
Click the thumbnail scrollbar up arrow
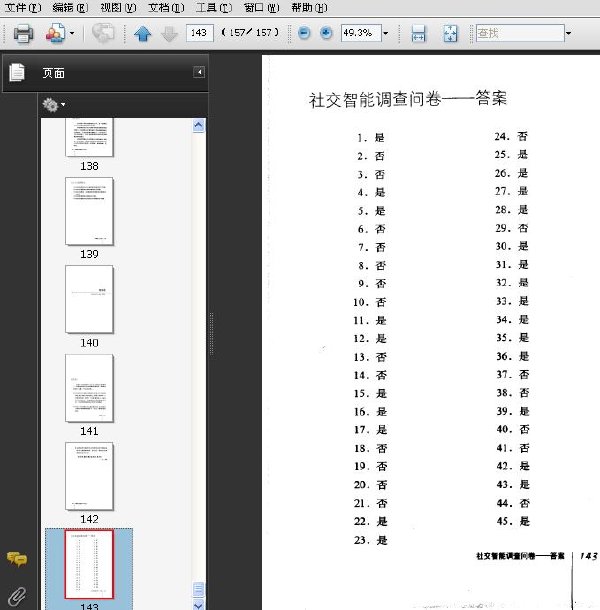pyautogui.click(x=198, y=125)
